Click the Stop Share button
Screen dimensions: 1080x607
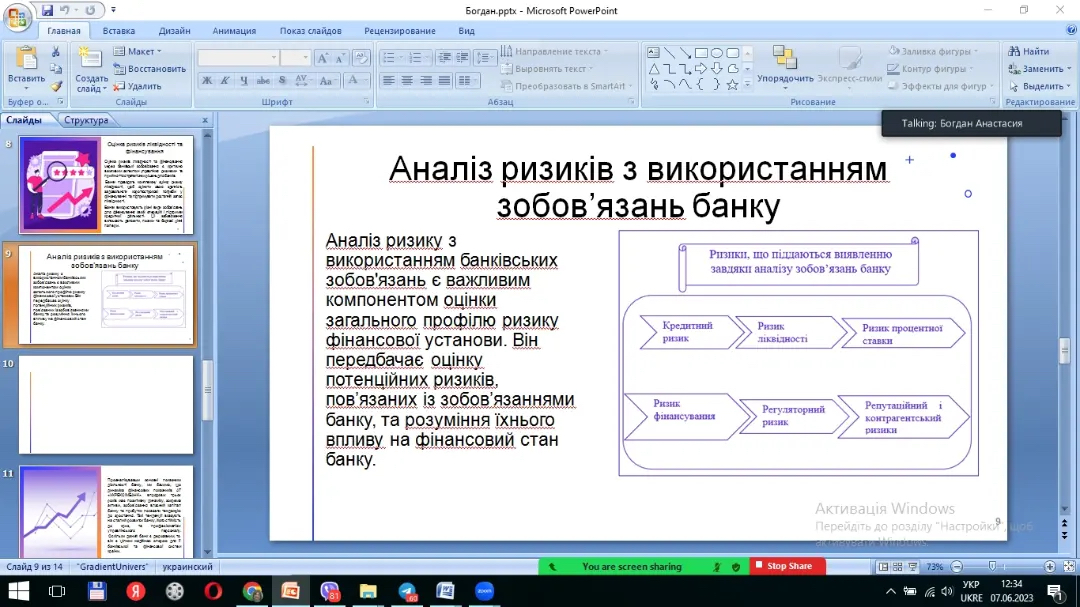(787, 566)
